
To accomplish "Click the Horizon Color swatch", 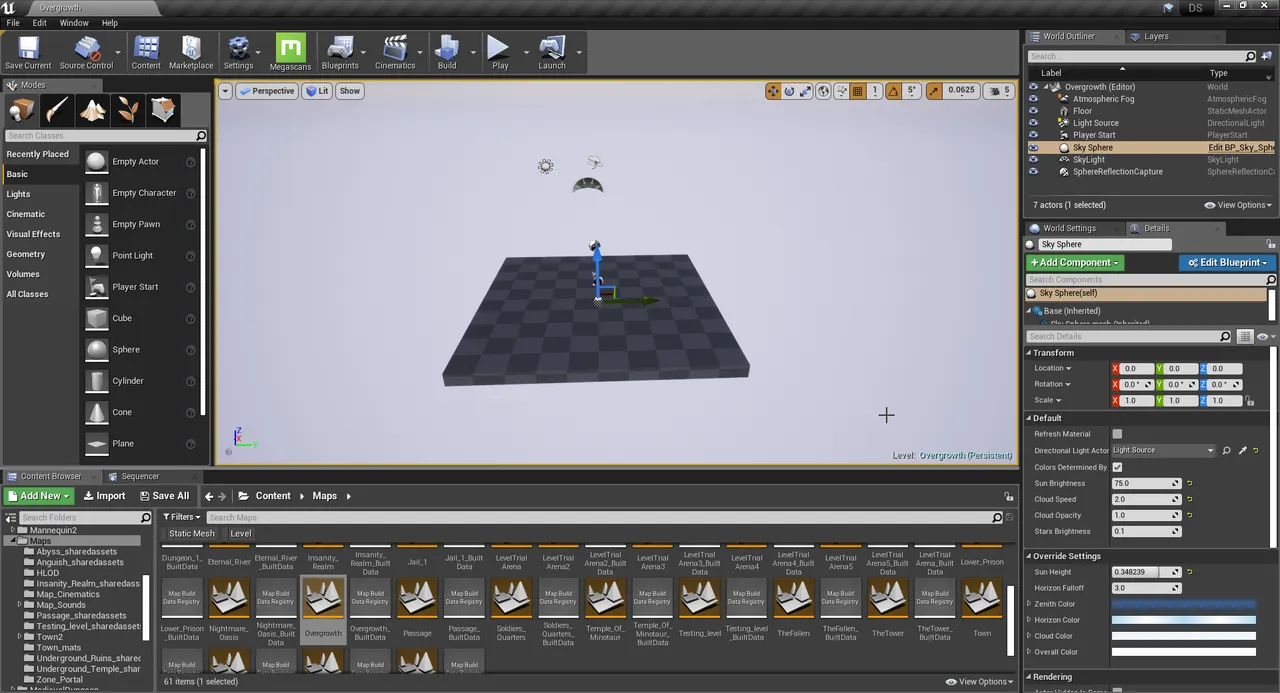I will pos(1184,620).
